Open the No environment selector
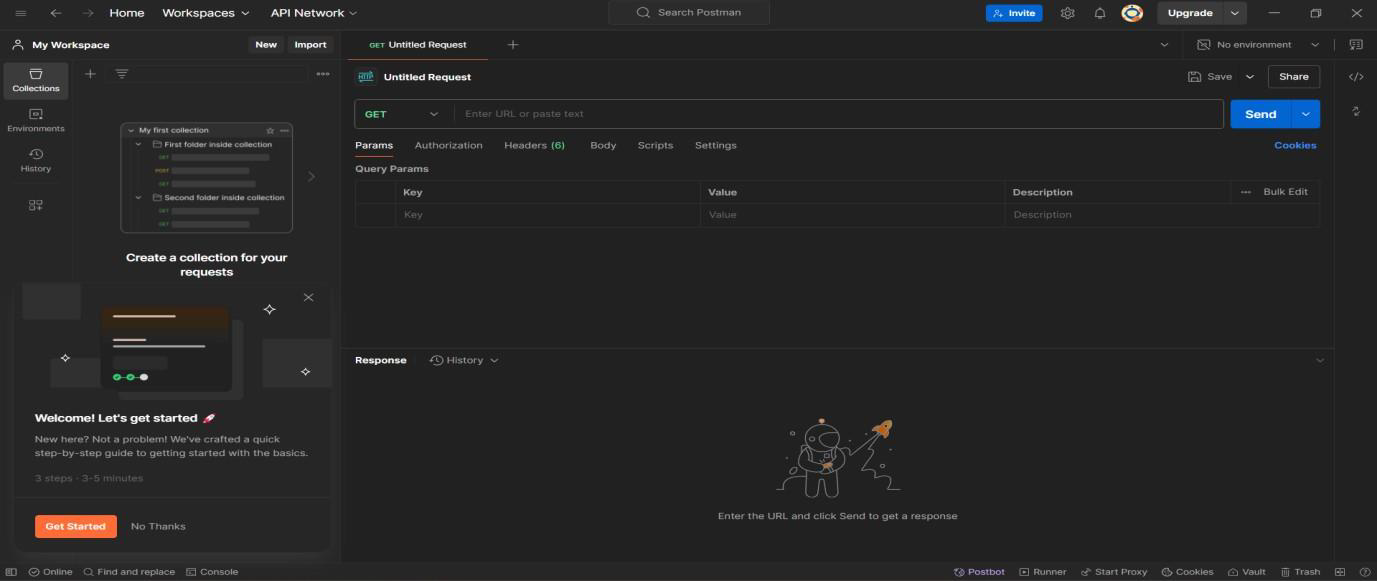 pos(1258,45)
